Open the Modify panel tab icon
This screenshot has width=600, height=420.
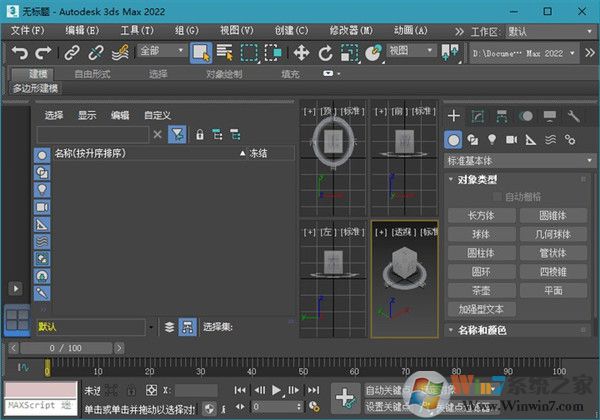478,116
